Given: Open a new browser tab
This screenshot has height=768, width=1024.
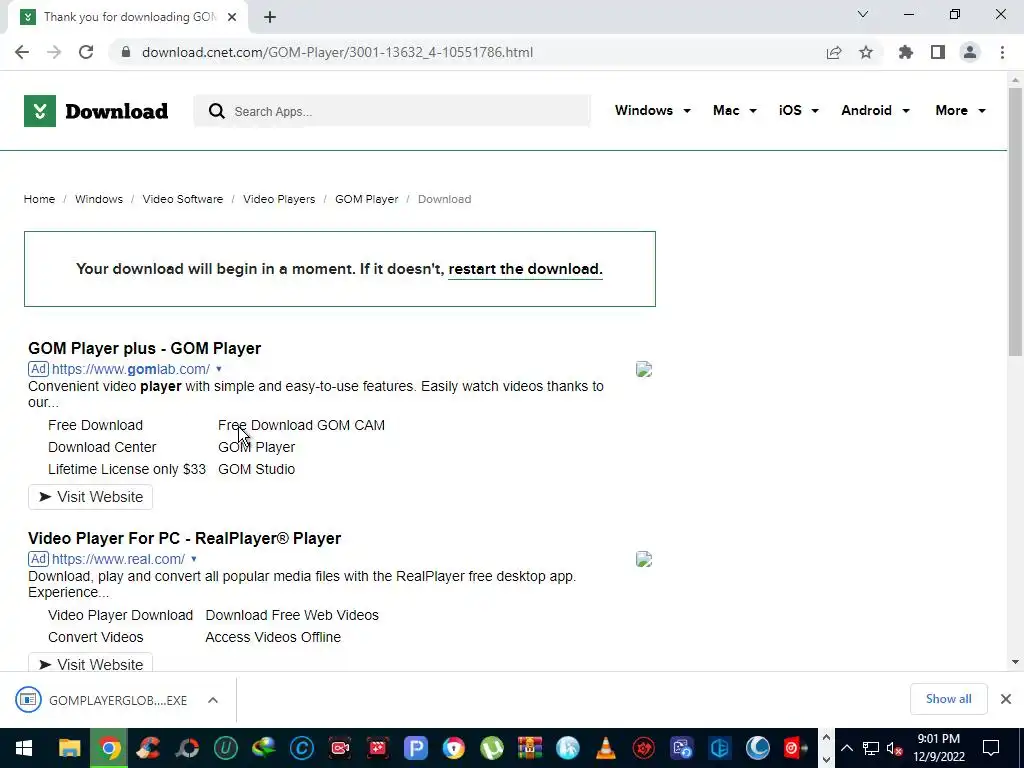Looking at the screenshot, I should 270,17.
